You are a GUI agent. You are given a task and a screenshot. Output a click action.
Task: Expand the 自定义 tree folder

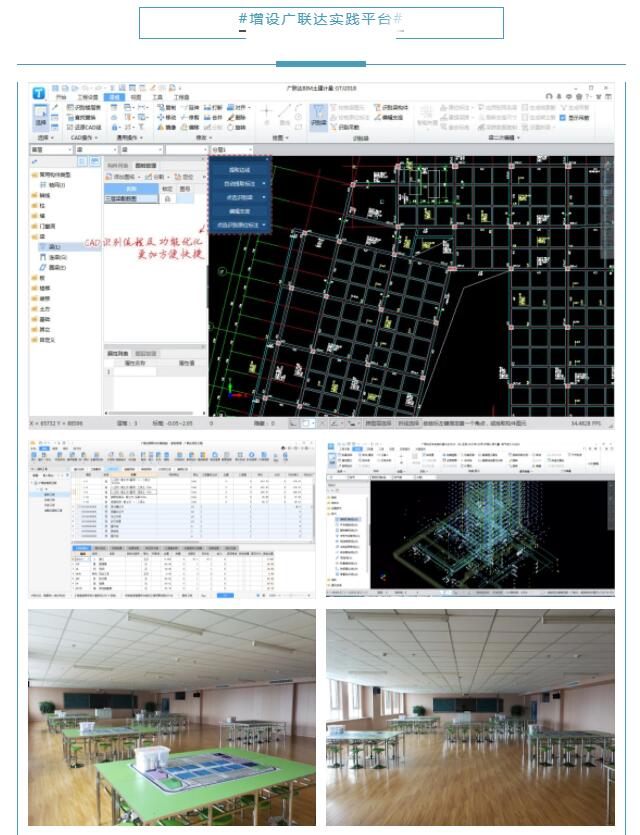pyautogui.click(x=44, y=340)
